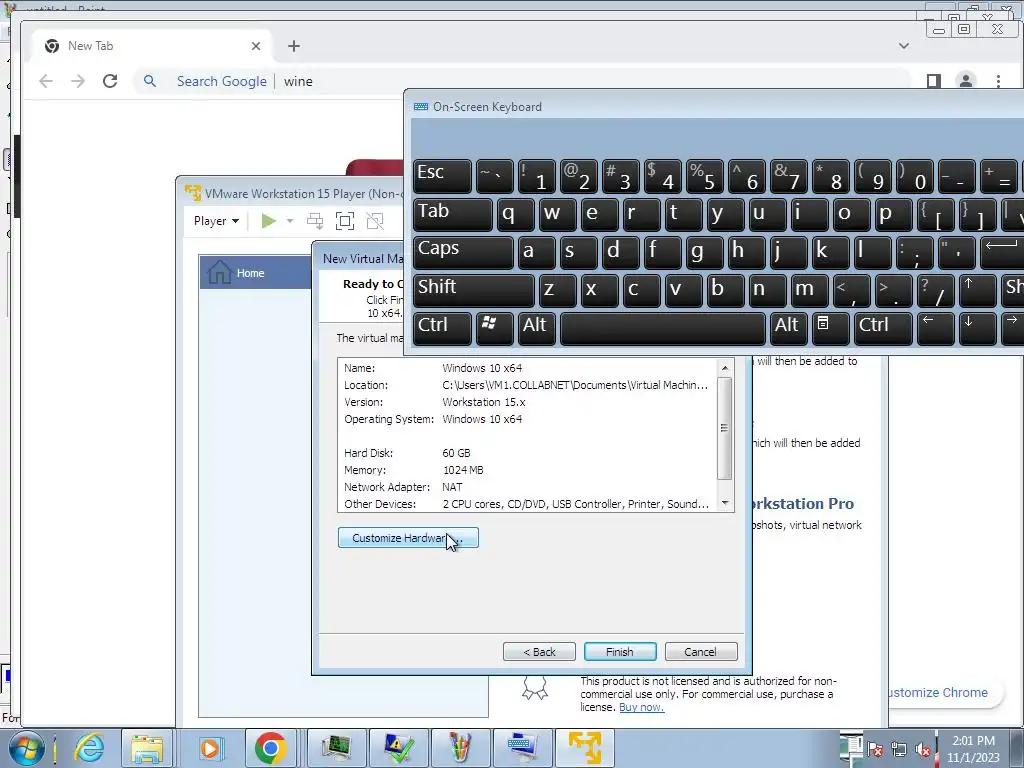The image size is (1024, 768).
Task: Click Chrome back arrow
Action: [46, 81]
